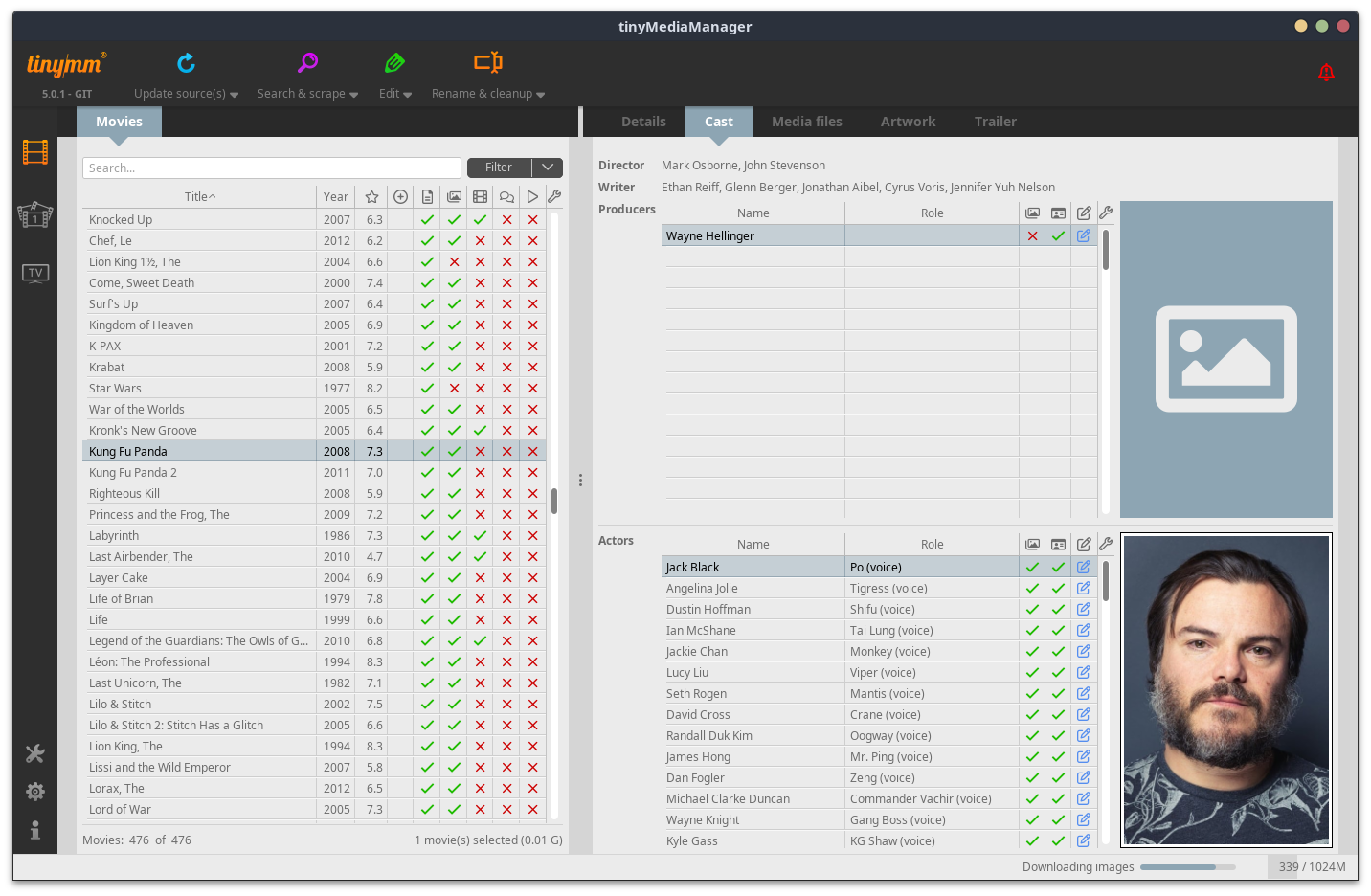This screenshot has width=1371, height=896.
Task: Click the red notification bell icon
Action: point(1326,72)
